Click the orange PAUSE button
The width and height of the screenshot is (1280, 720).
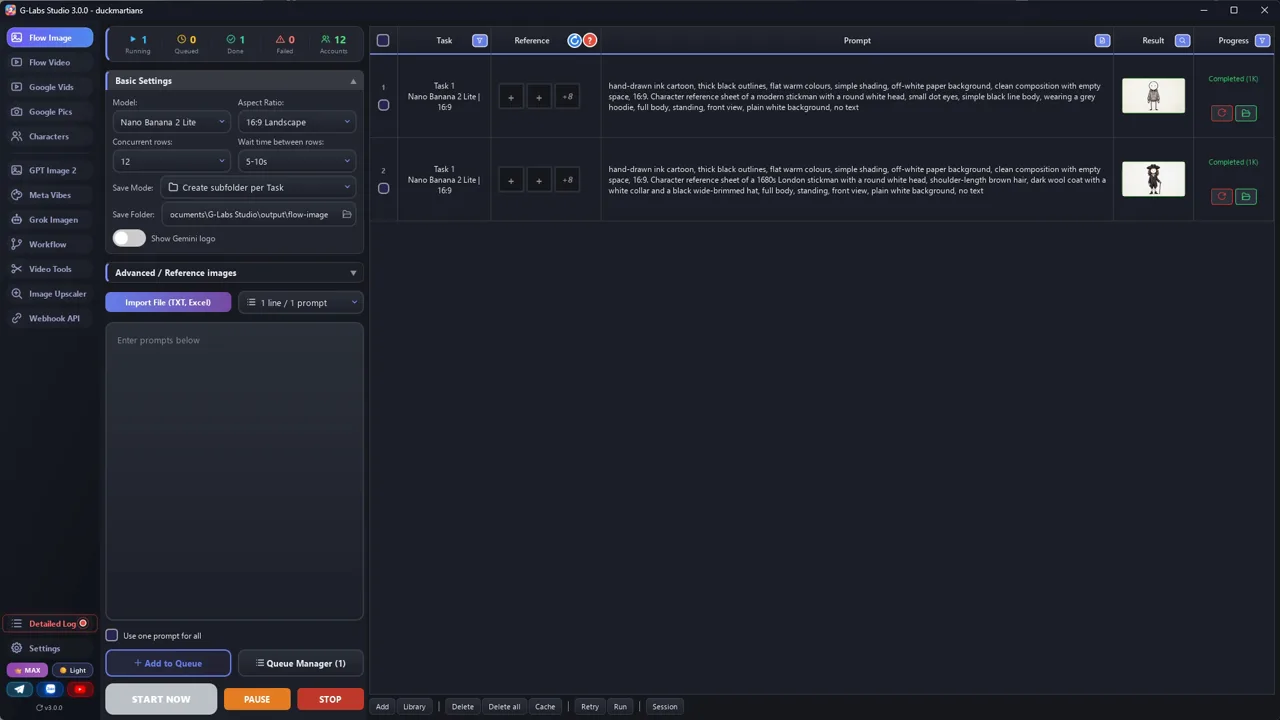[x=257, y=700]
